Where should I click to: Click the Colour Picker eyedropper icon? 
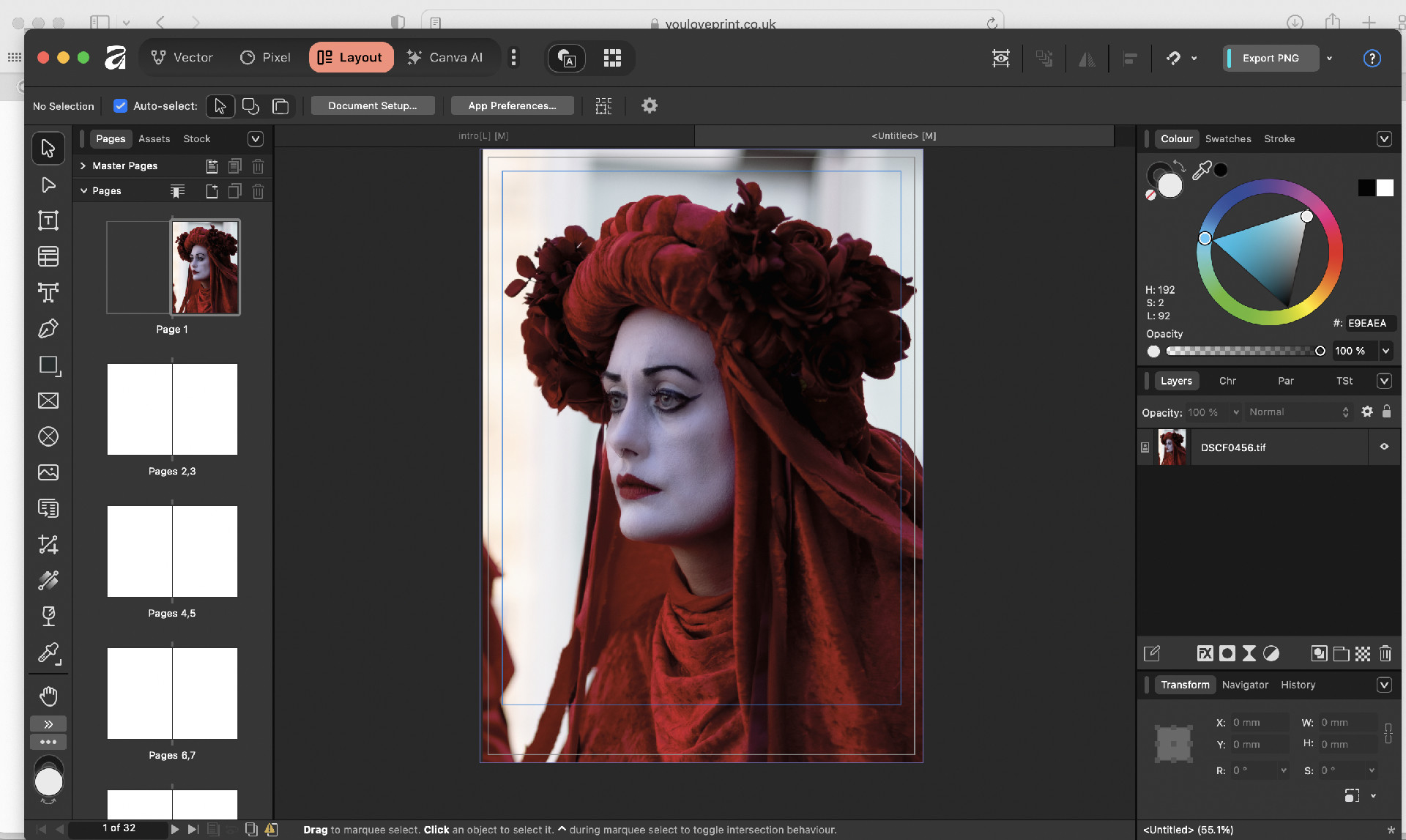pos(1202,171)
